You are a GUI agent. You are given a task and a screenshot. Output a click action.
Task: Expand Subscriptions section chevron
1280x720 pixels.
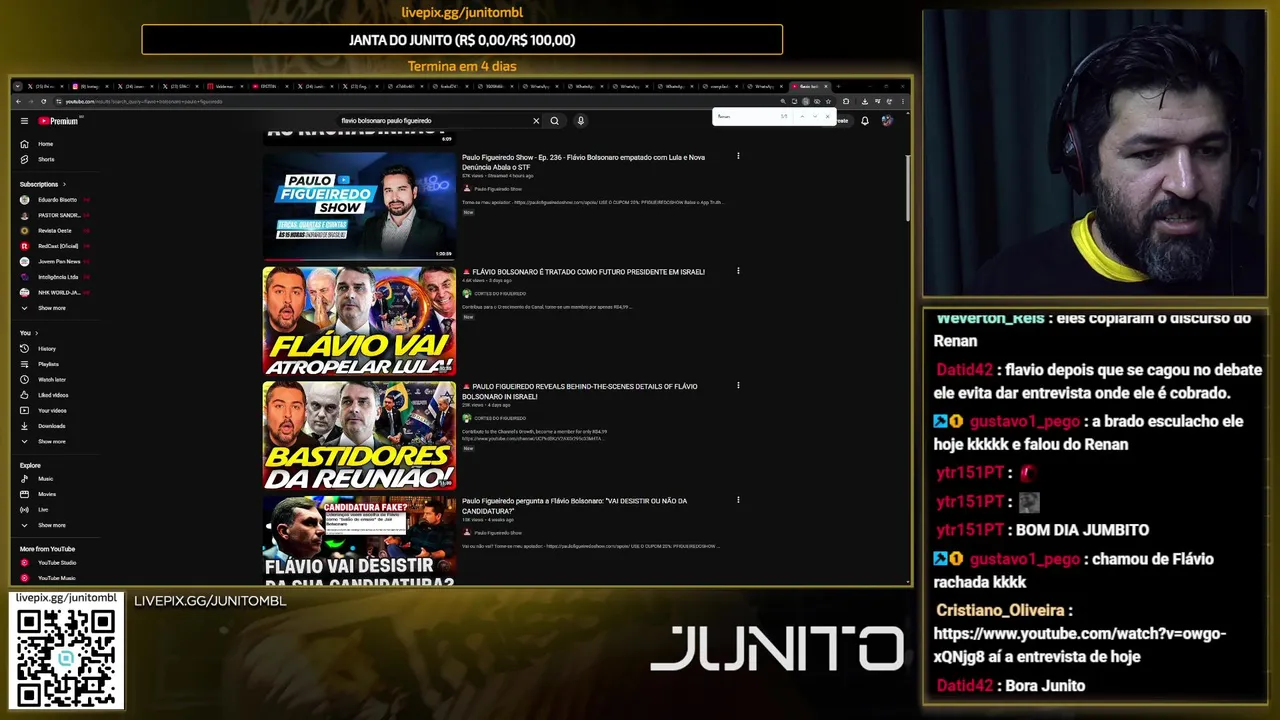pos(64,184)
